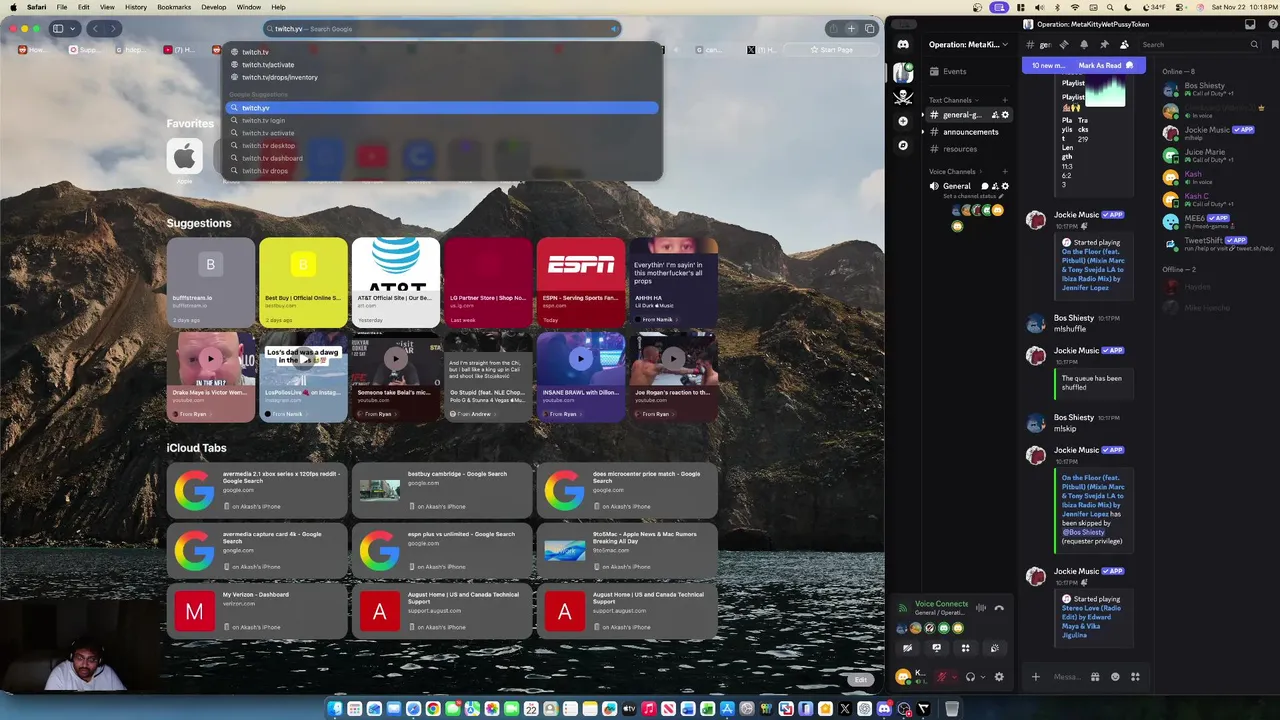Image resolution: width=1280 pixels, height=720 pixels.
Task: Open the Bookmarks menu
Action: pos(174,7)
